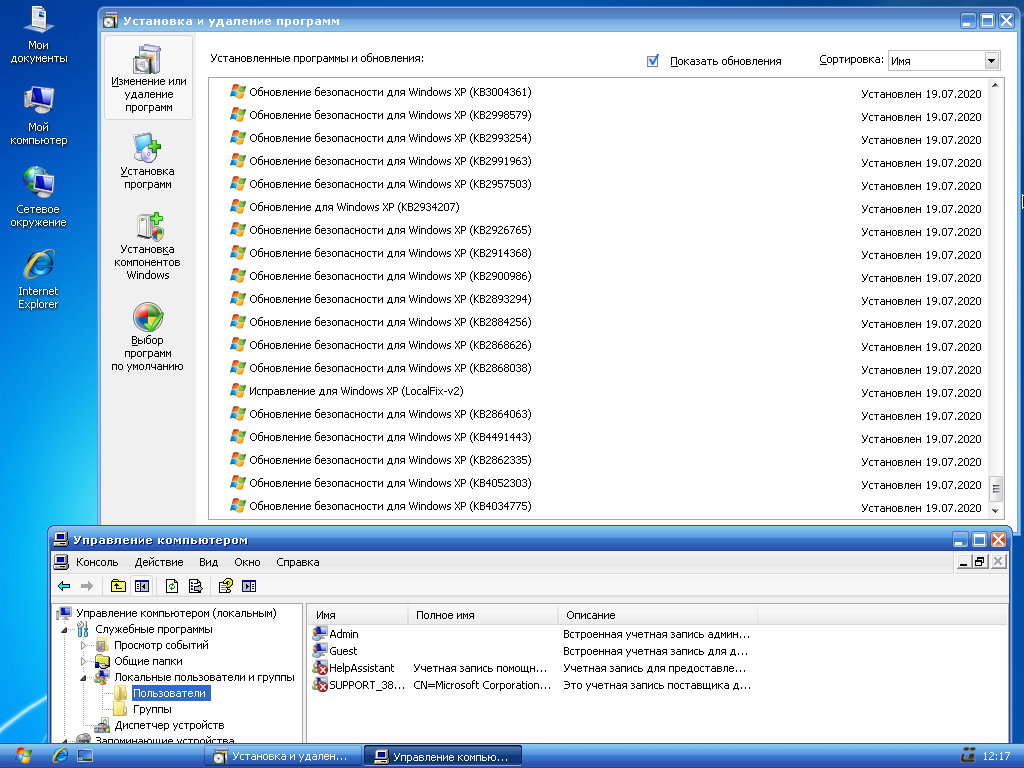The height and width of the screenshot is (768, 1024).
Task: Click the scroll-down arrow of the programs list
Action: (995, 511)
